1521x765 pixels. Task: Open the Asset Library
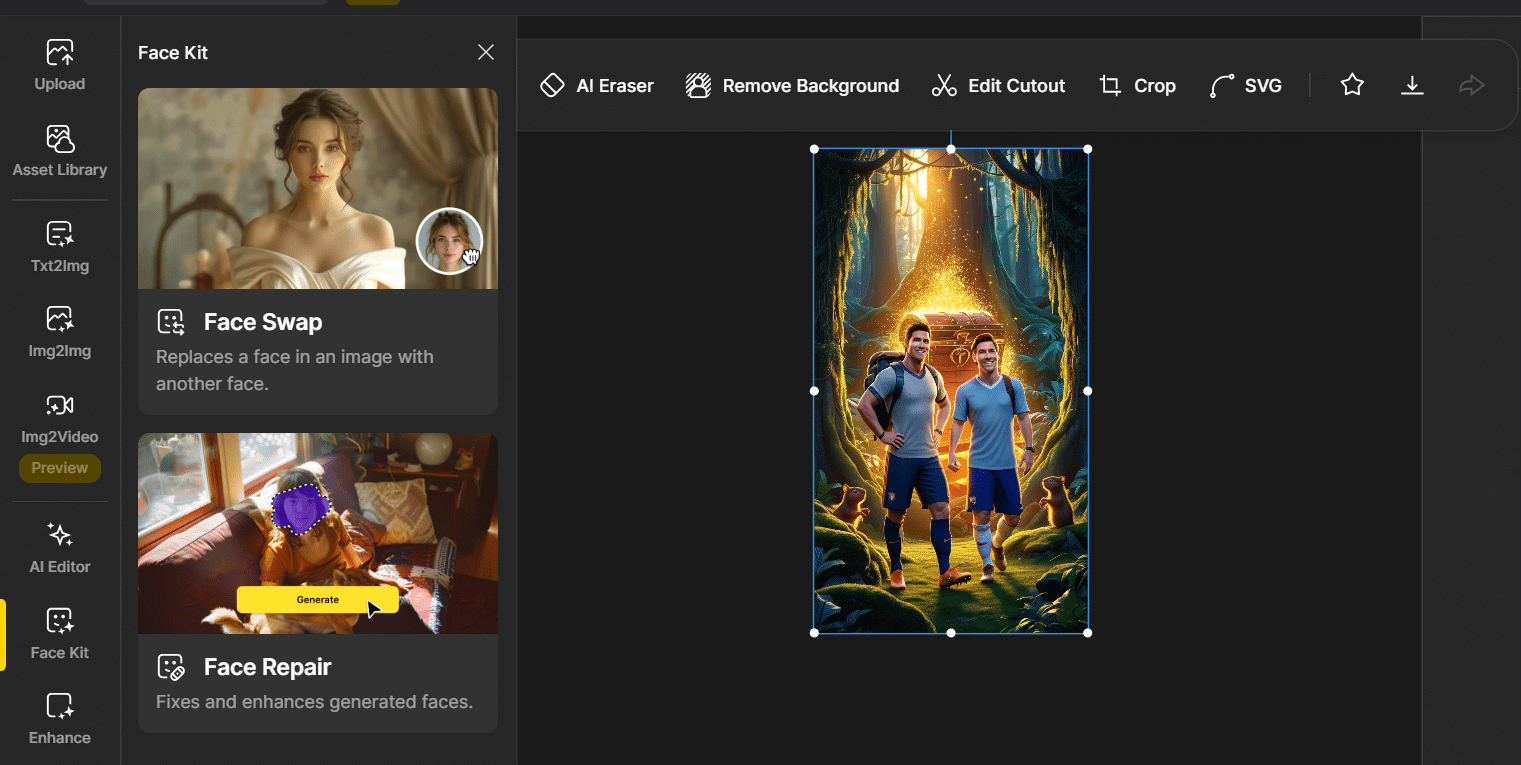(60, 152)
